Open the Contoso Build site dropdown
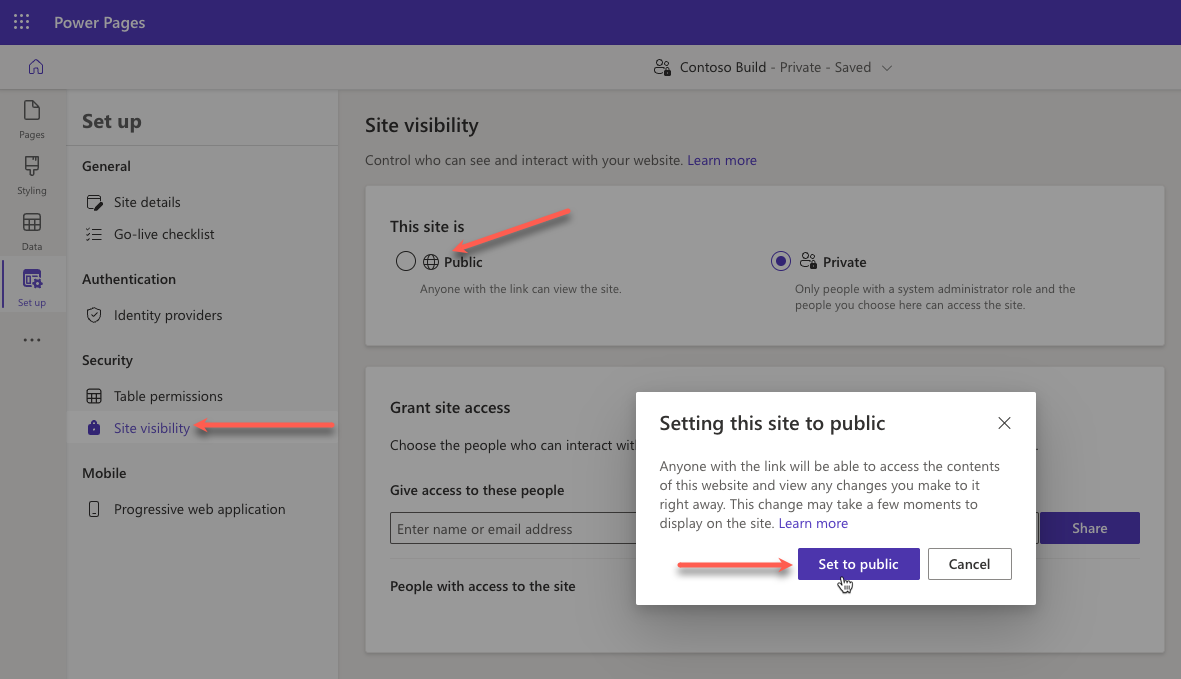 (x=887, y=66)
